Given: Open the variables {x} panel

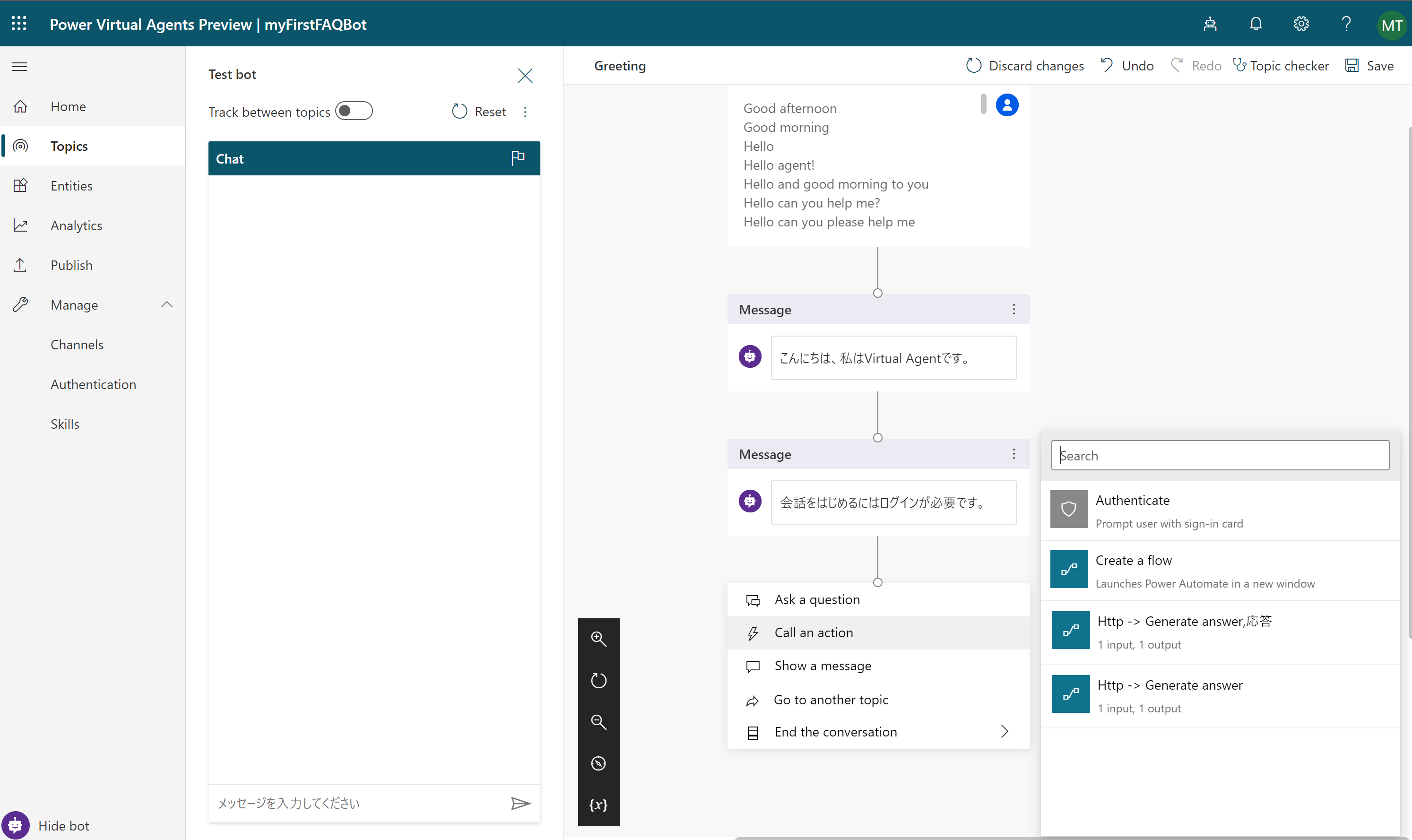Looking at the screenshot, I should pos(598,805).
